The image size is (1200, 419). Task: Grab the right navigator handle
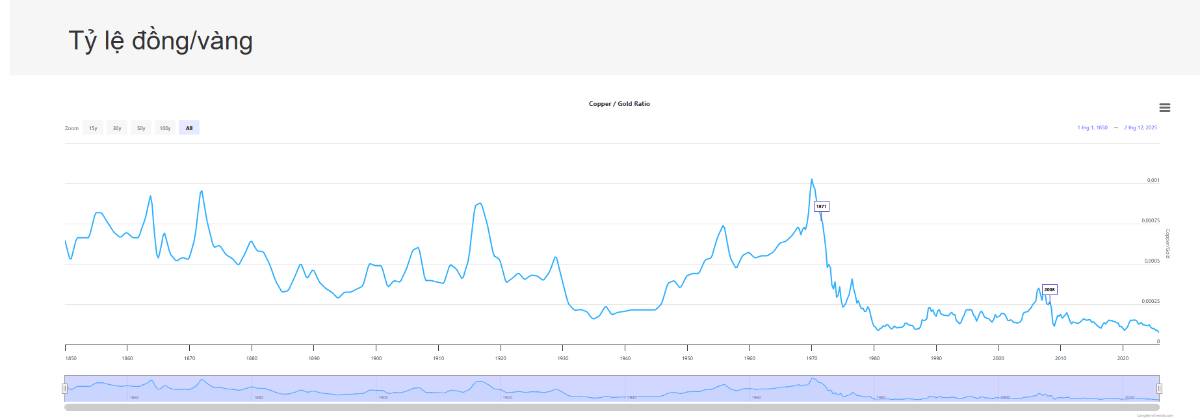[1159, 388]
